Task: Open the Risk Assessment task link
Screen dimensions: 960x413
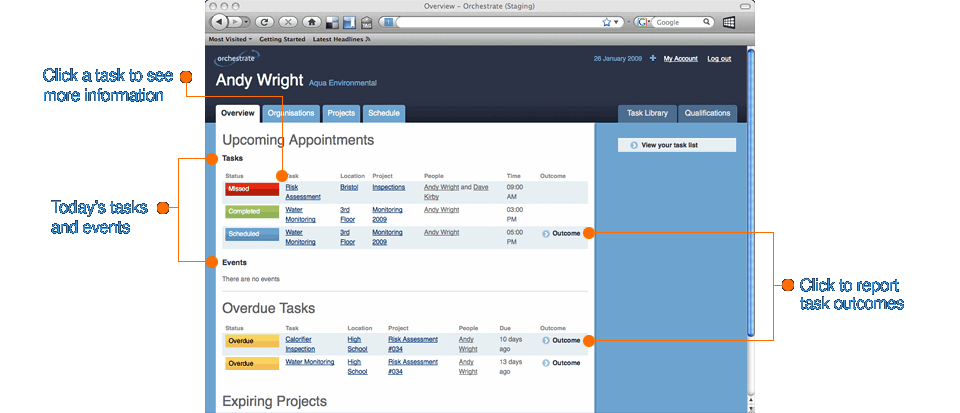Action: pyautogui.click(x=302, y=191)
